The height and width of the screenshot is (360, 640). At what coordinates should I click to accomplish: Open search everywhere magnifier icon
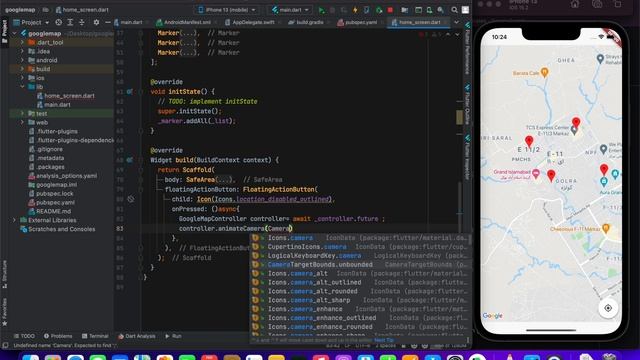(454, 10)
